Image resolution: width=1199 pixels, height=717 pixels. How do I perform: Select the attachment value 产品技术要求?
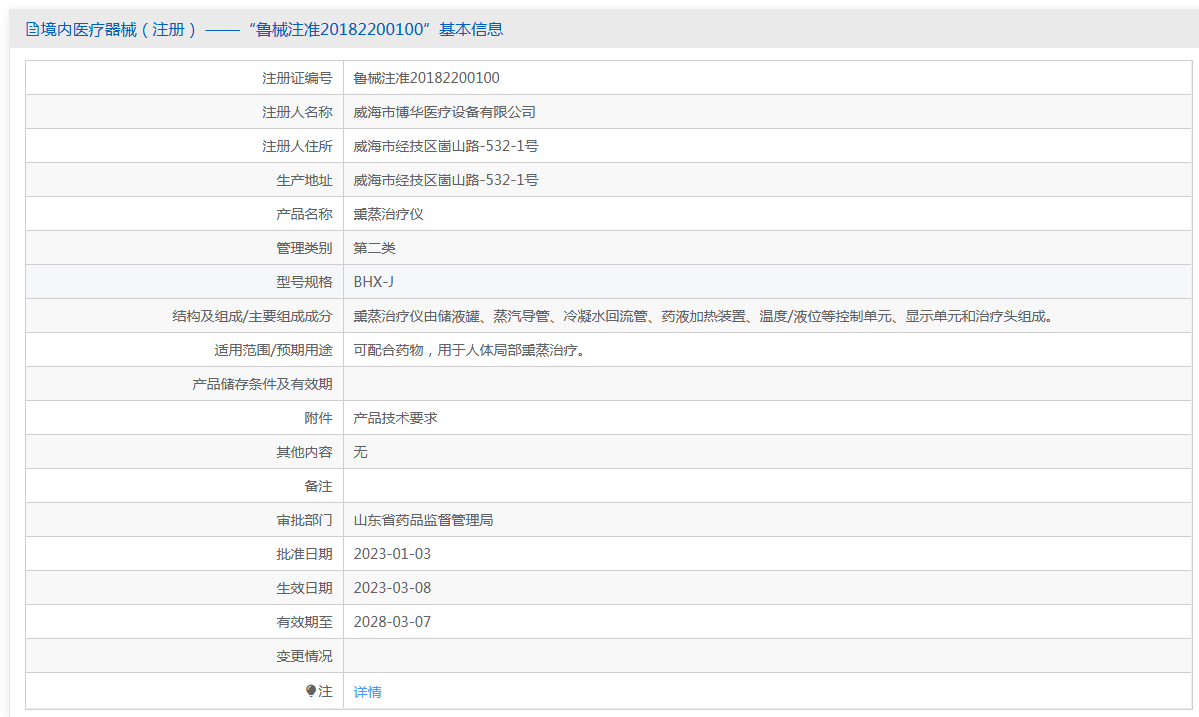point(395,418)
